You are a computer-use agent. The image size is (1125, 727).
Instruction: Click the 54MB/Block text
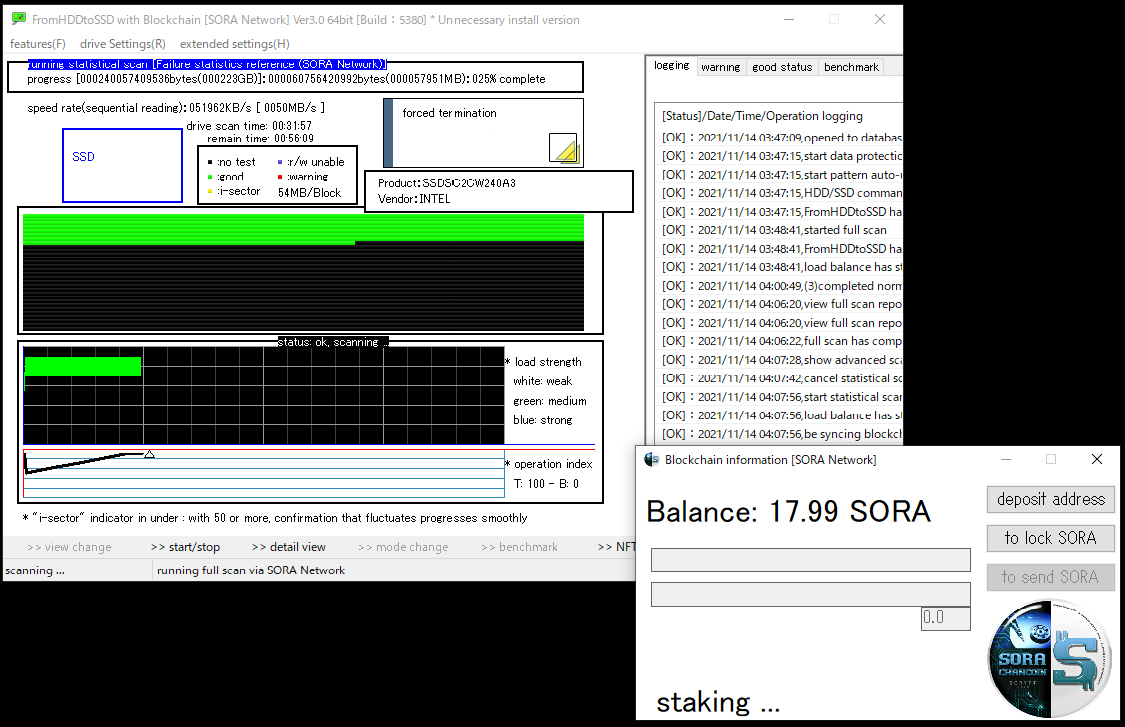[309, 192]
